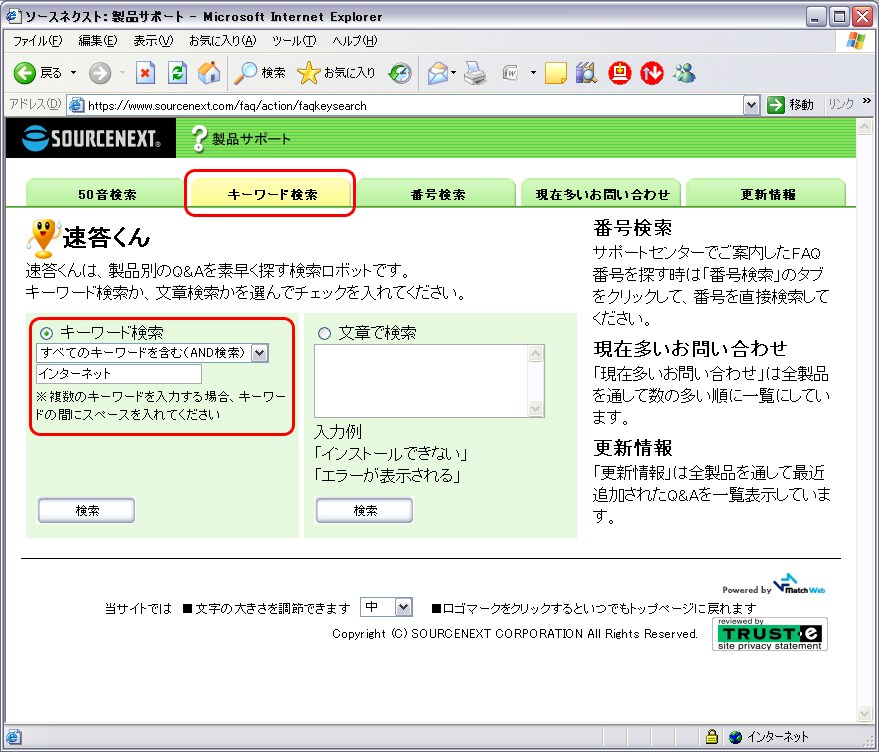Switch to the キーワード検索 tab
Image resolution: width=879 pixels, height=752 pixels.
point(271,193)
